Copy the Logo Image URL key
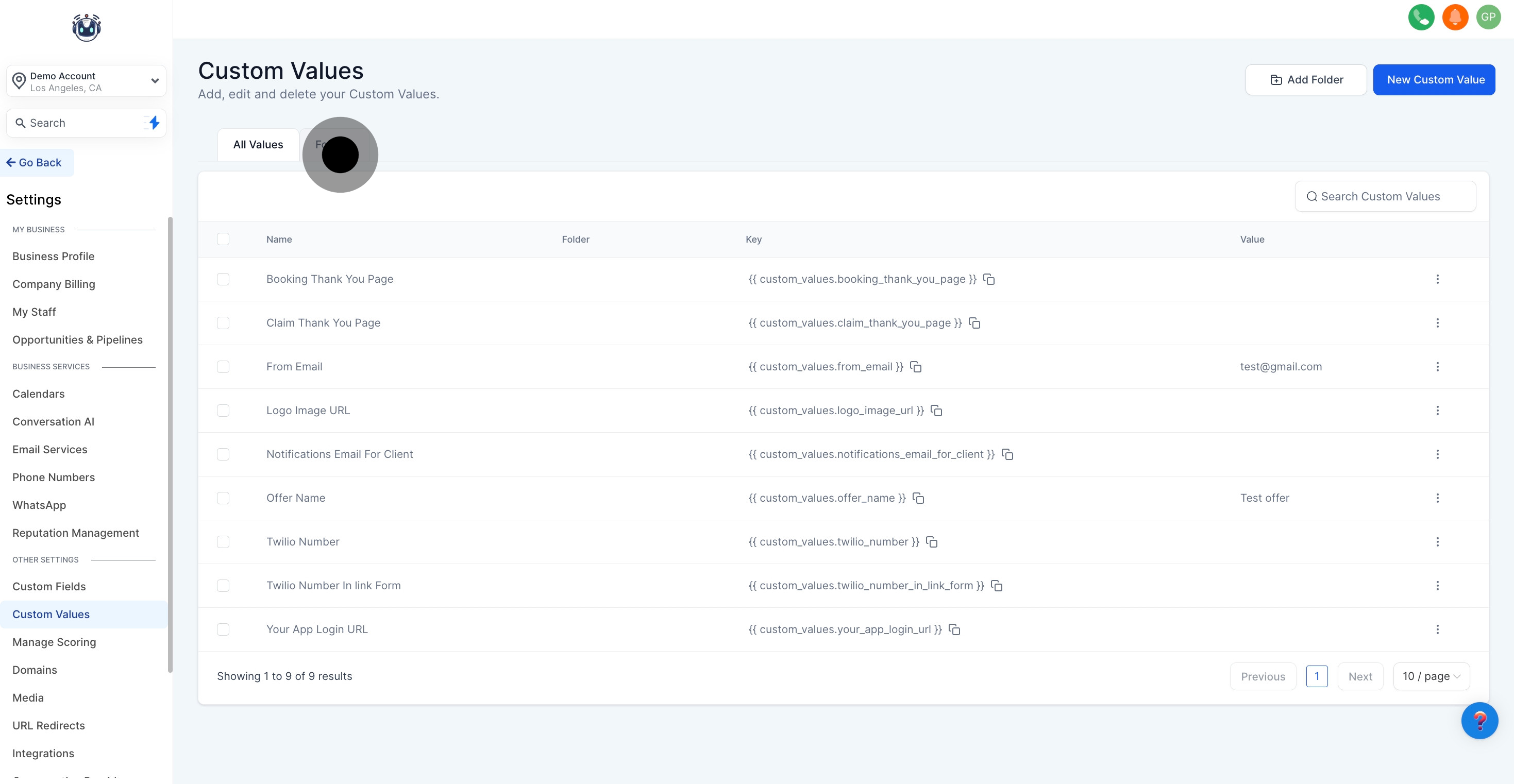This screenshot has width=1514, height=784. click(x=936, y=411)
